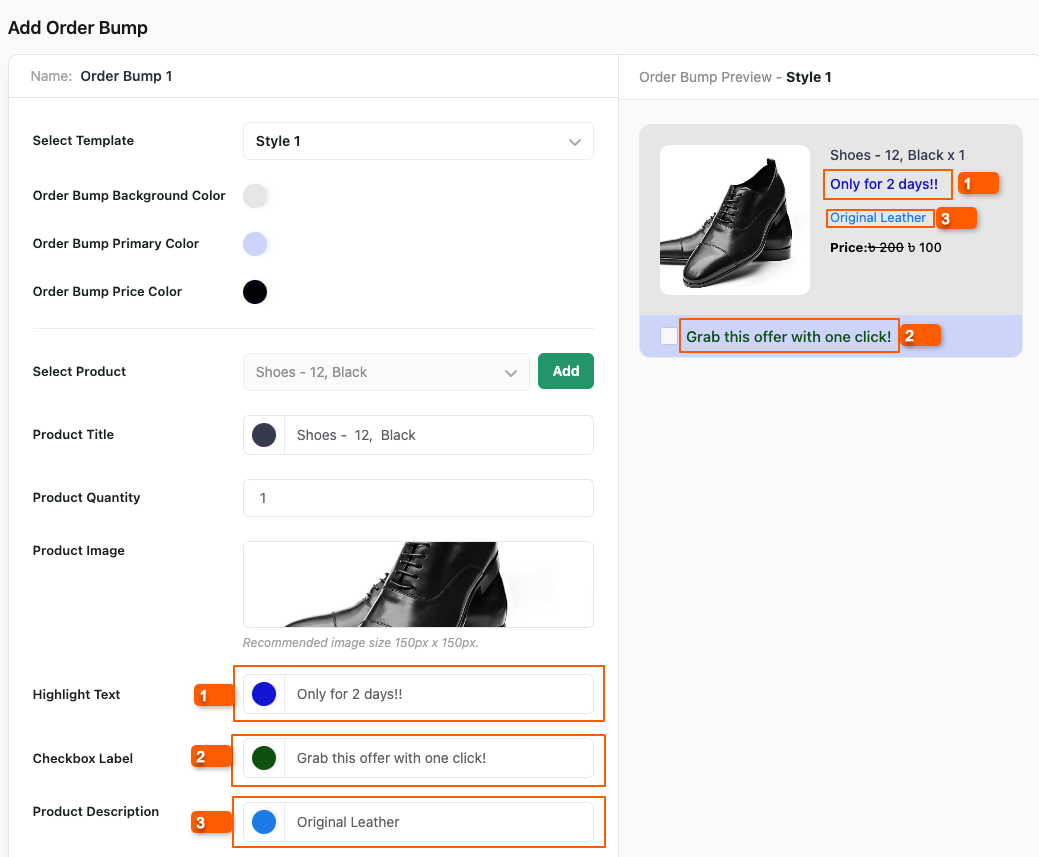Image resolution: width=1039 pixels, height=857 pixels.
Task: Click the Product Title color circle
Action: pos(264,435)
